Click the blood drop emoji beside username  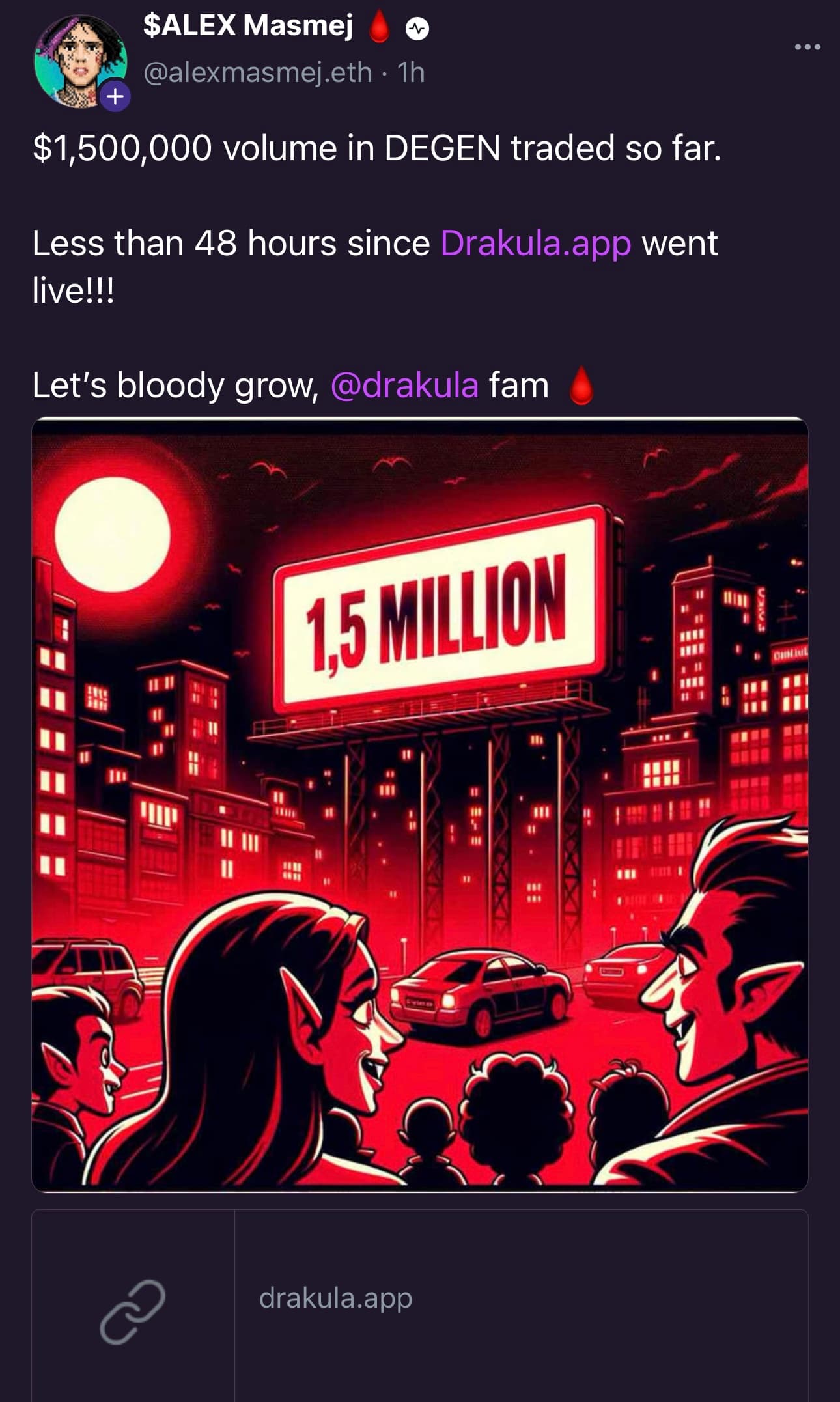[x=379, y=27]
